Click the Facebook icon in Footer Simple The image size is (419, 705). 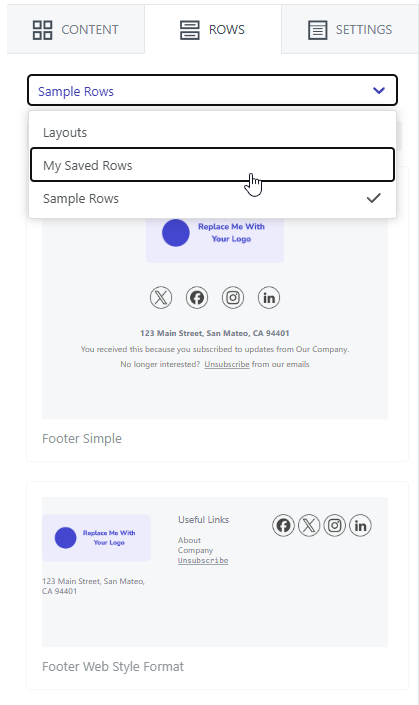point(197,298)
